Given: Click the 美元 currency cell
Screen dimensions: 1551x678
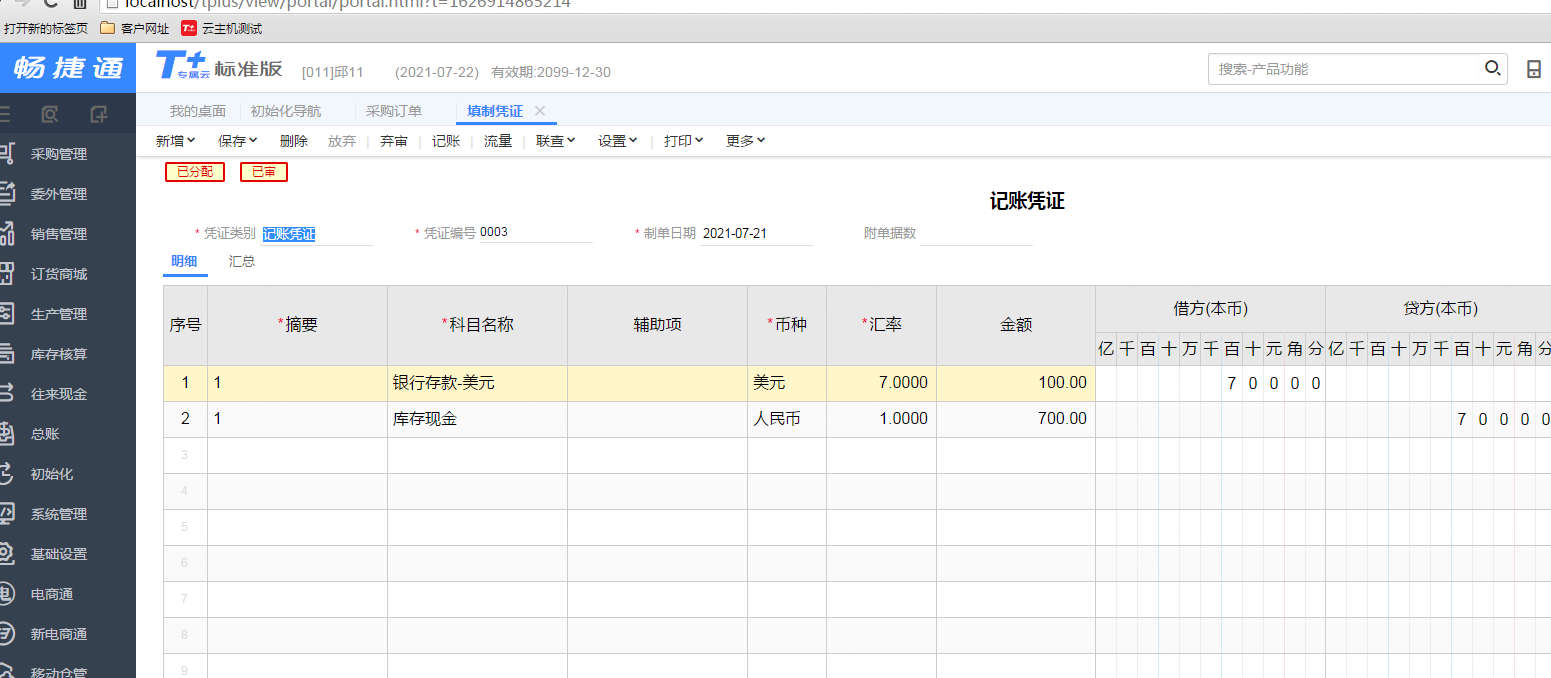Looking at the screenshot, I should pyautogui.click(x=787, y=383).
